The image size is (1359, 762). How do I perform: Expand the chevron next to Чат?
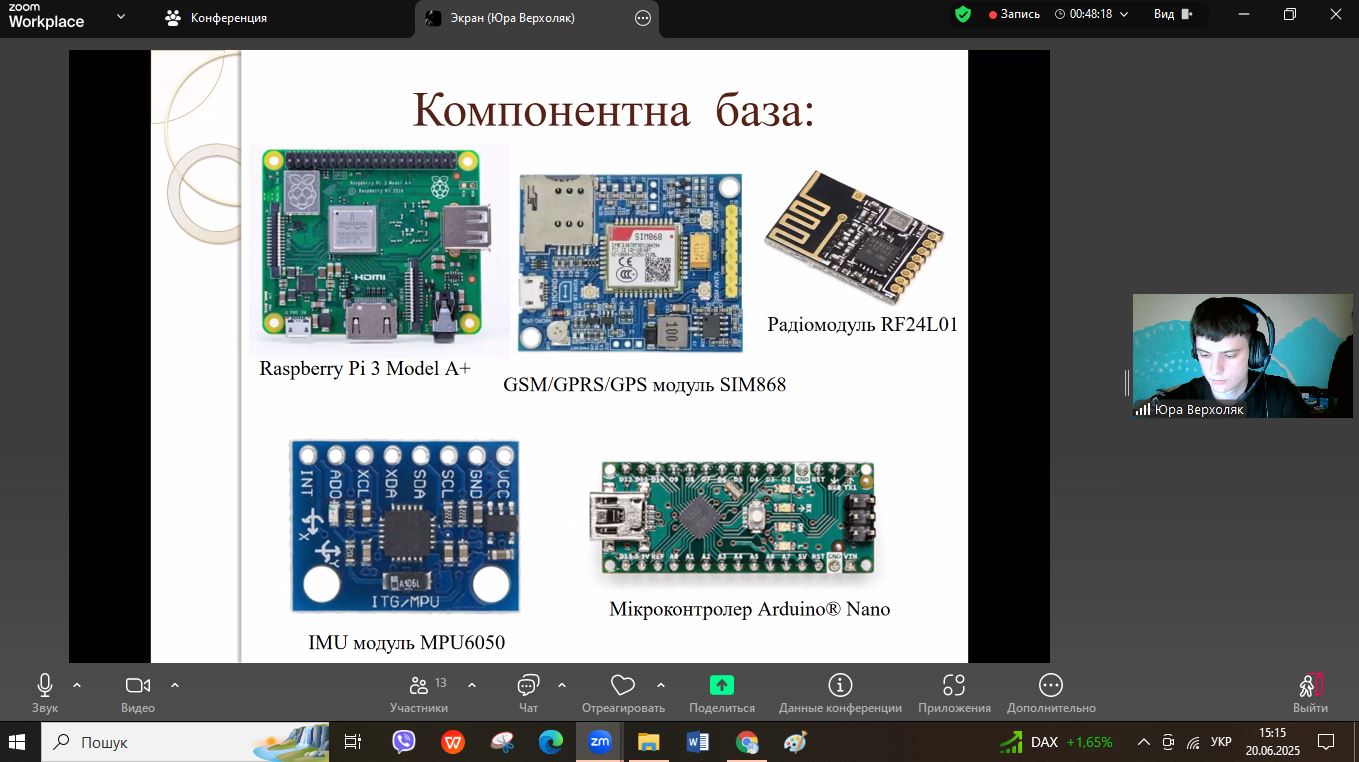coord(562,685)
